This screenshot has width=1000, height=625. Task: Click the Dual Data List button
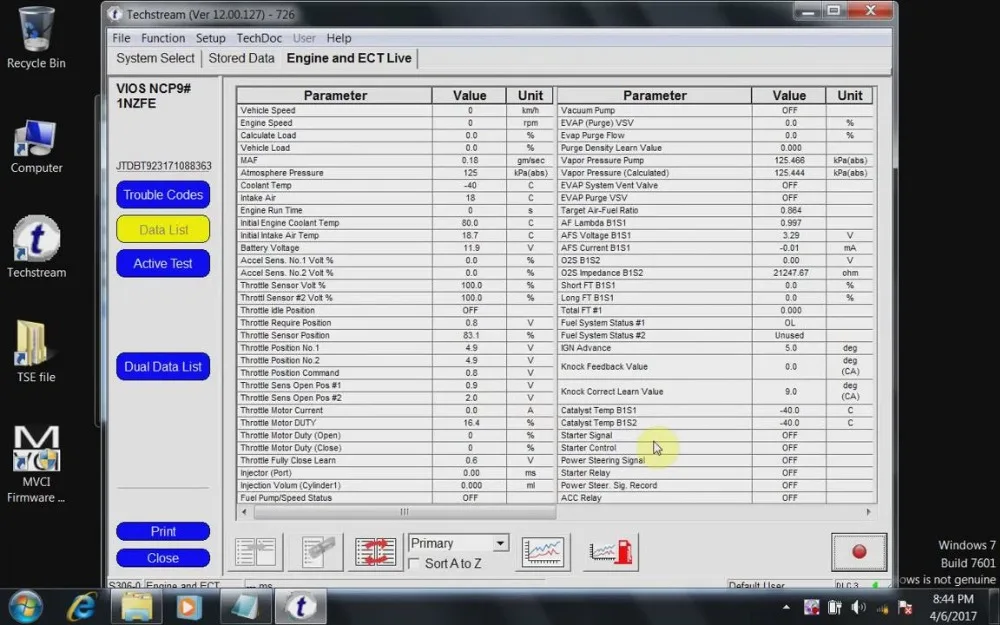pyautogui.click(x=163, y=367)
